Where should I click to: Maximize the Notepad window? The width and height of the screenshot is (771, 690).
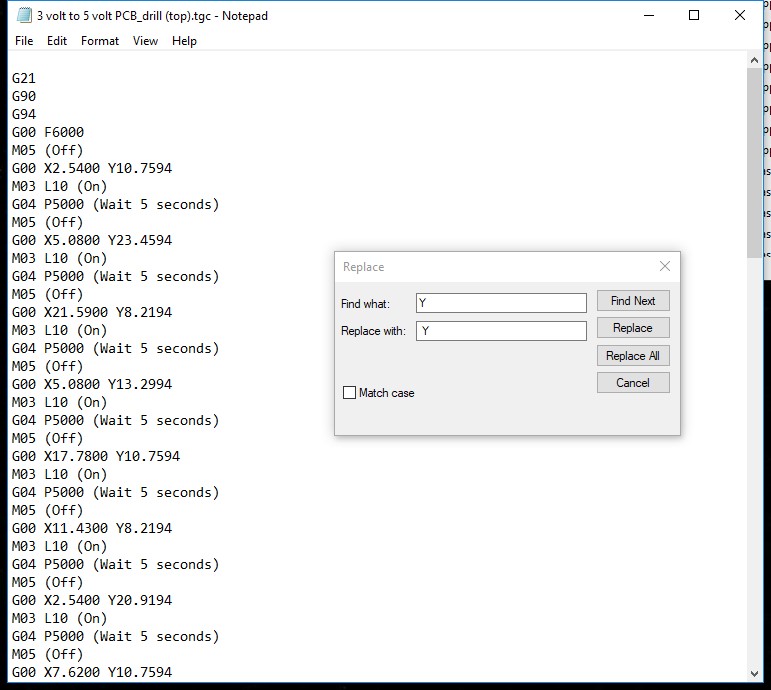pos(694,15)
